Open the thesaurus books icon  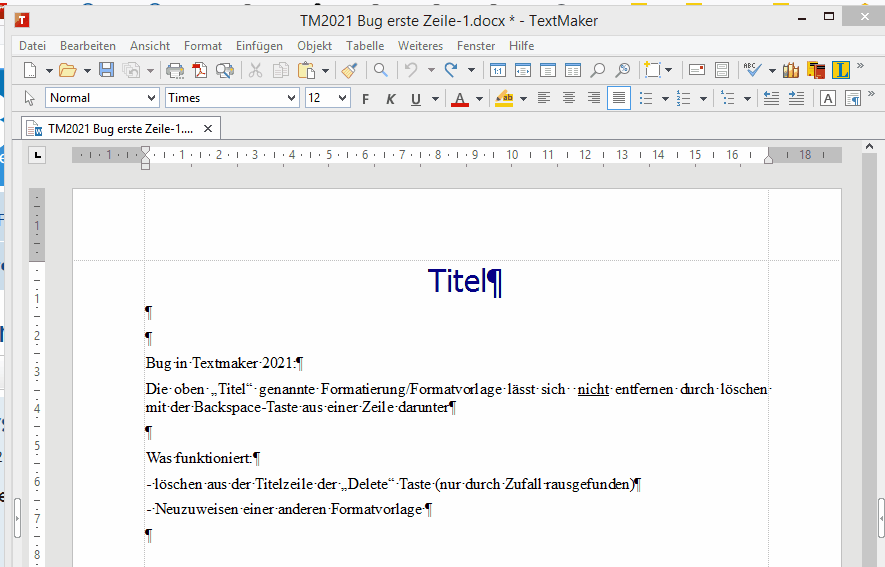click(x=791, y=70)
